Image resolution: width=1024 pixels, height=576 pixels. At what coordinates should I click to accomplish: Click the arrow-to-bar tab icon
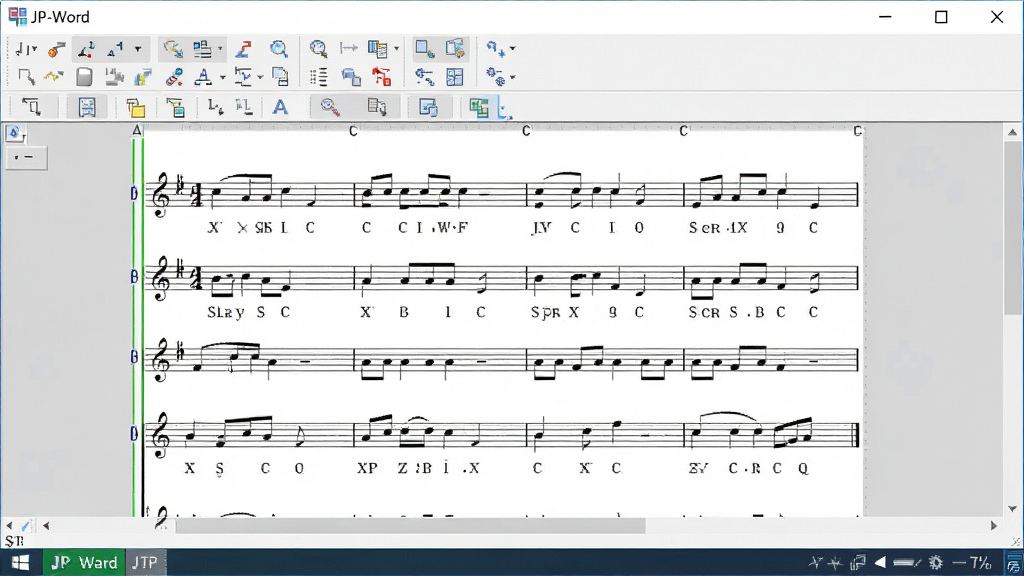pos(349,48)
